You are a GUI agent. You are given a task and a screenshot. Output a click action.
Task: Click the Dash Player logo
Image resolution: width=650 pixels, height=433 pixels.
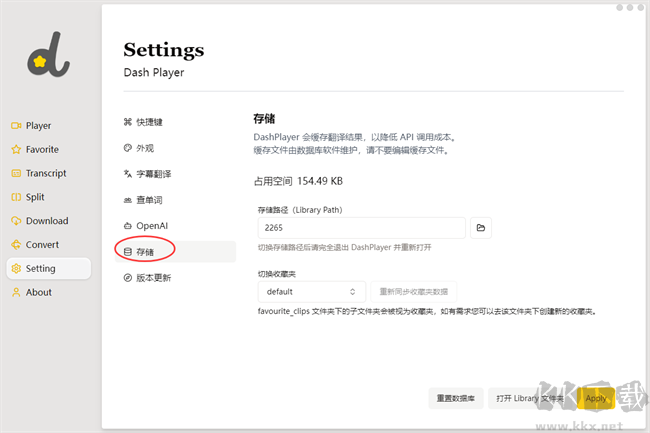(x=49, y=54)
